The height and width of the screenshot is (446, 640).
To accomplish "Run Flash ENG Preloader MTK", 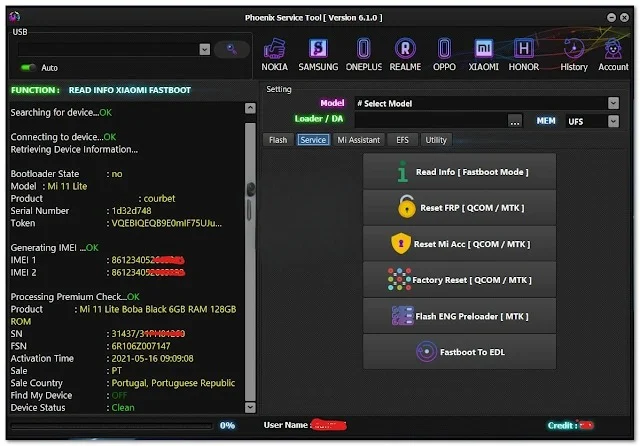I will tap(459, 316).
